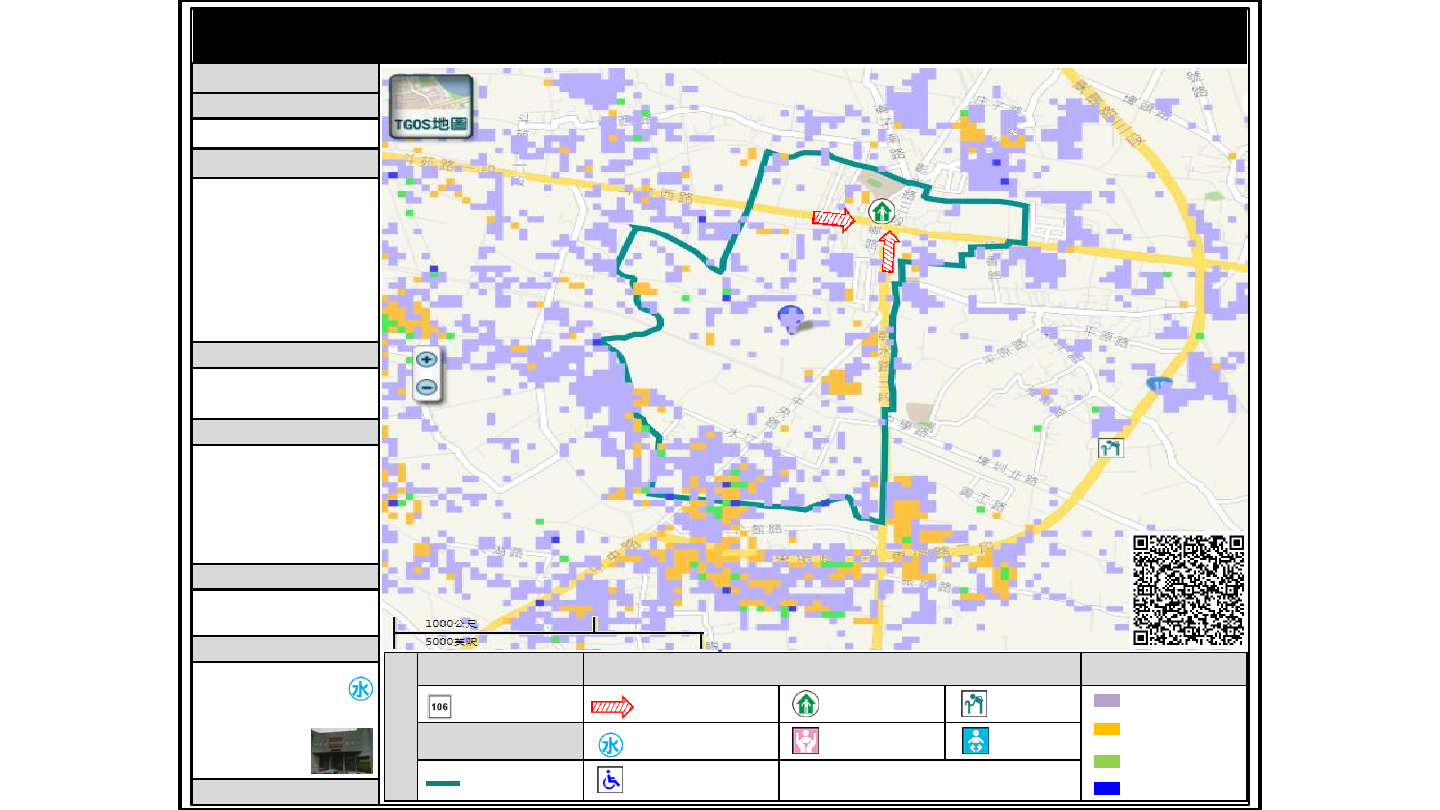This screenshot has height=810, width=1440.
Task: Click the right-pointing red evacuation arrow on map
Action: tap(833, 219)
